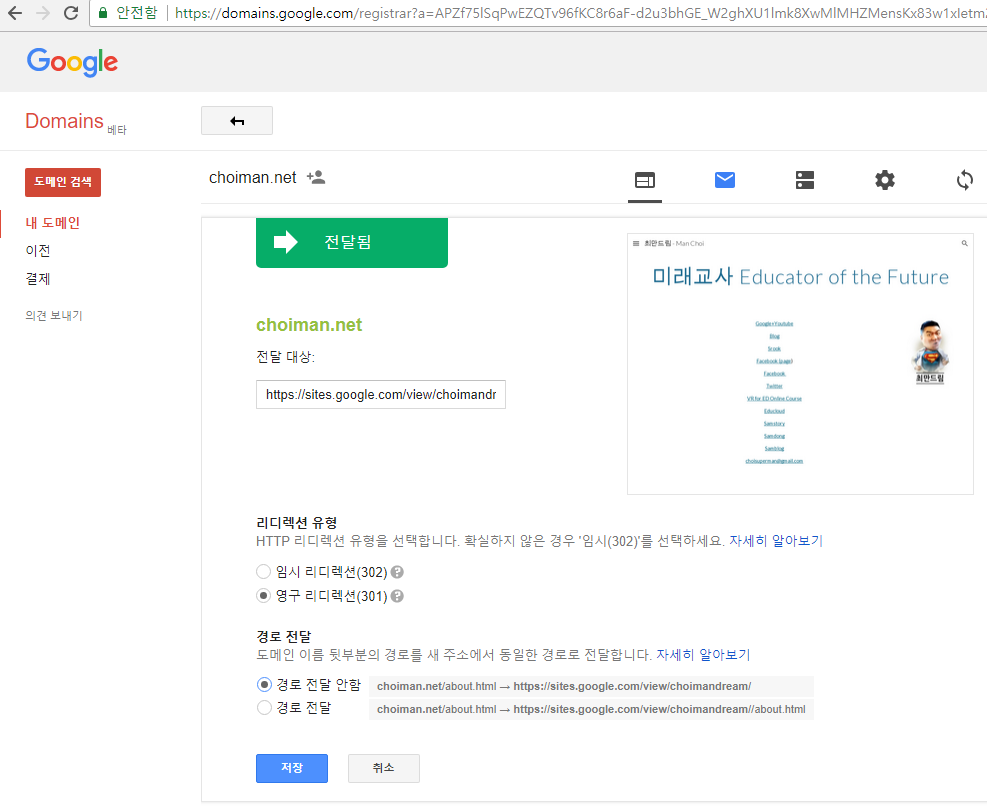Click the forwarding destination URL field
987x811 pixels.
click(381, 394)
